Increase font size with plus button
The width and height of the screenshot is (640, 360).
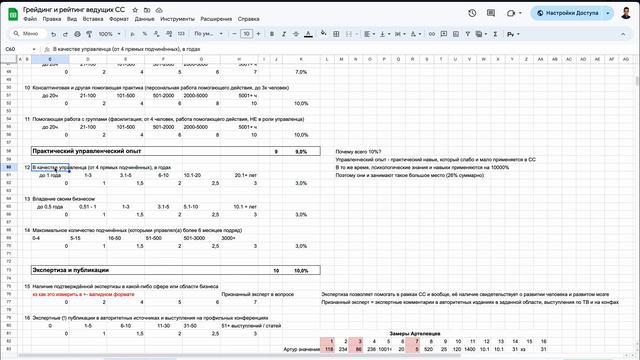(258, 34)
